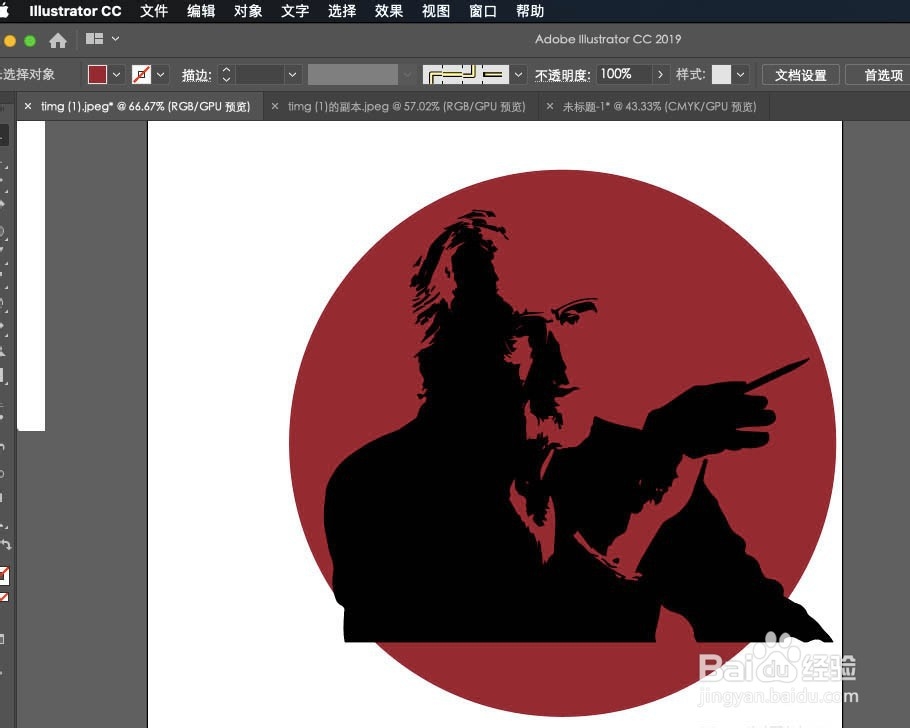This screenshot has width=910, height=728.
Task: Open the 文字 menu
Action: (x=295, y=11)
